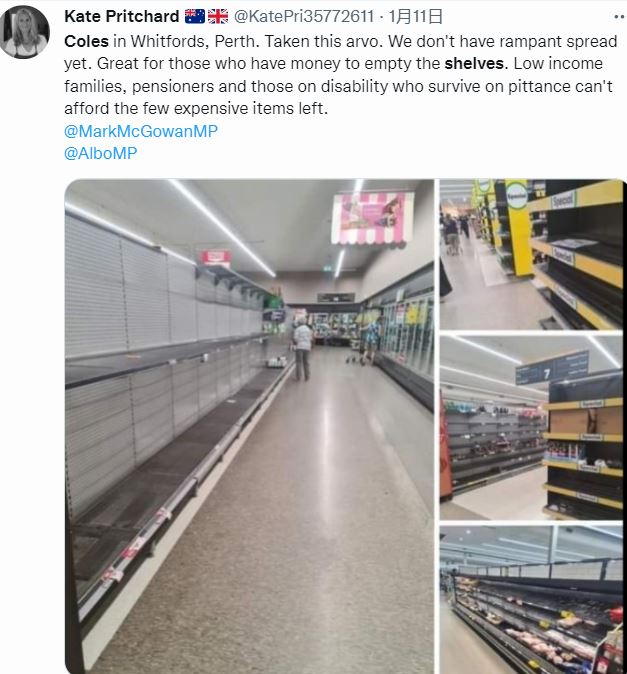This screenshot has width=627, height=674.
Task: Click the bolded word Coles
Action: tap(86, 41)
